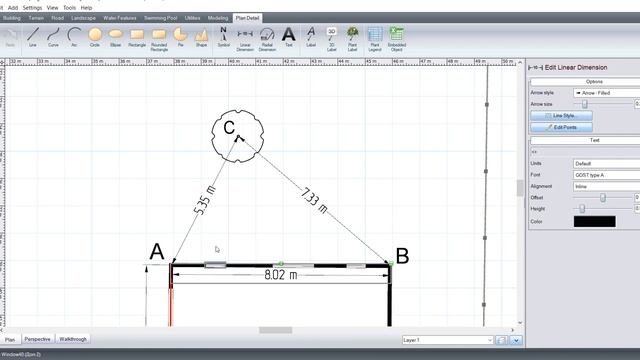Click the 8.02 m dimension label

click(281, 275)
